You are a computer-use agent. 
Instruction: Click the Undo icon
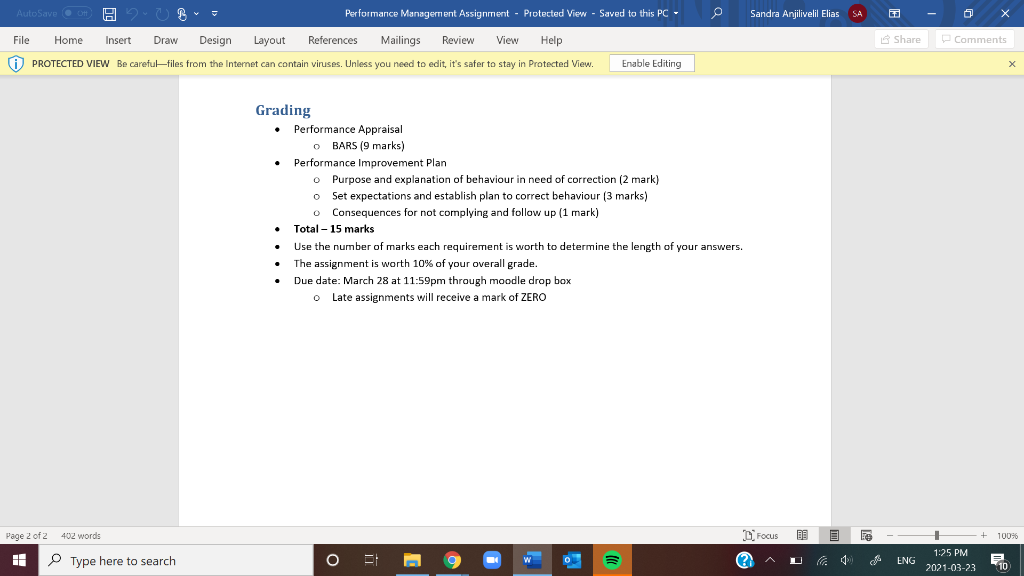tap(134, 13)
